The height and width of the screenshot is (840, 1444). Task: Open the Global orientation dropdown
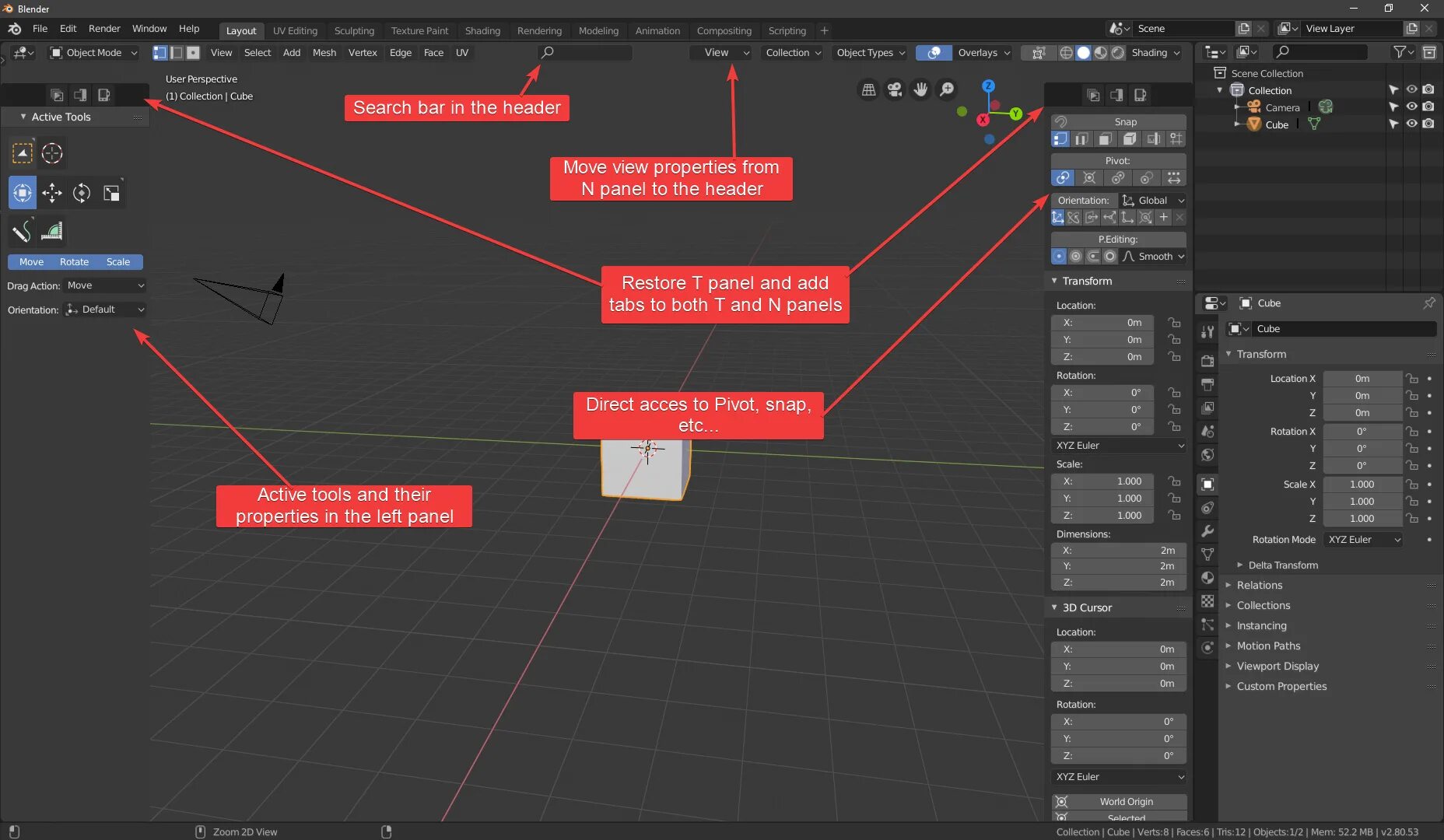[1153, 200]
